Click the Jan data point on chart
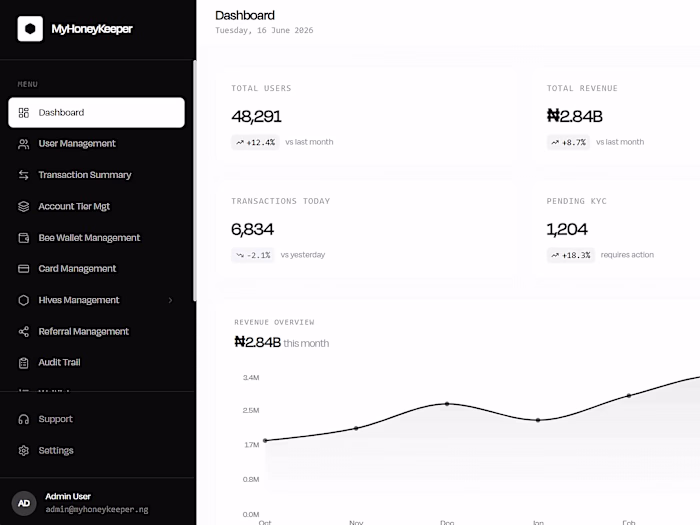The width and height of the screenshot is (700, 525). tap(538, 420)
